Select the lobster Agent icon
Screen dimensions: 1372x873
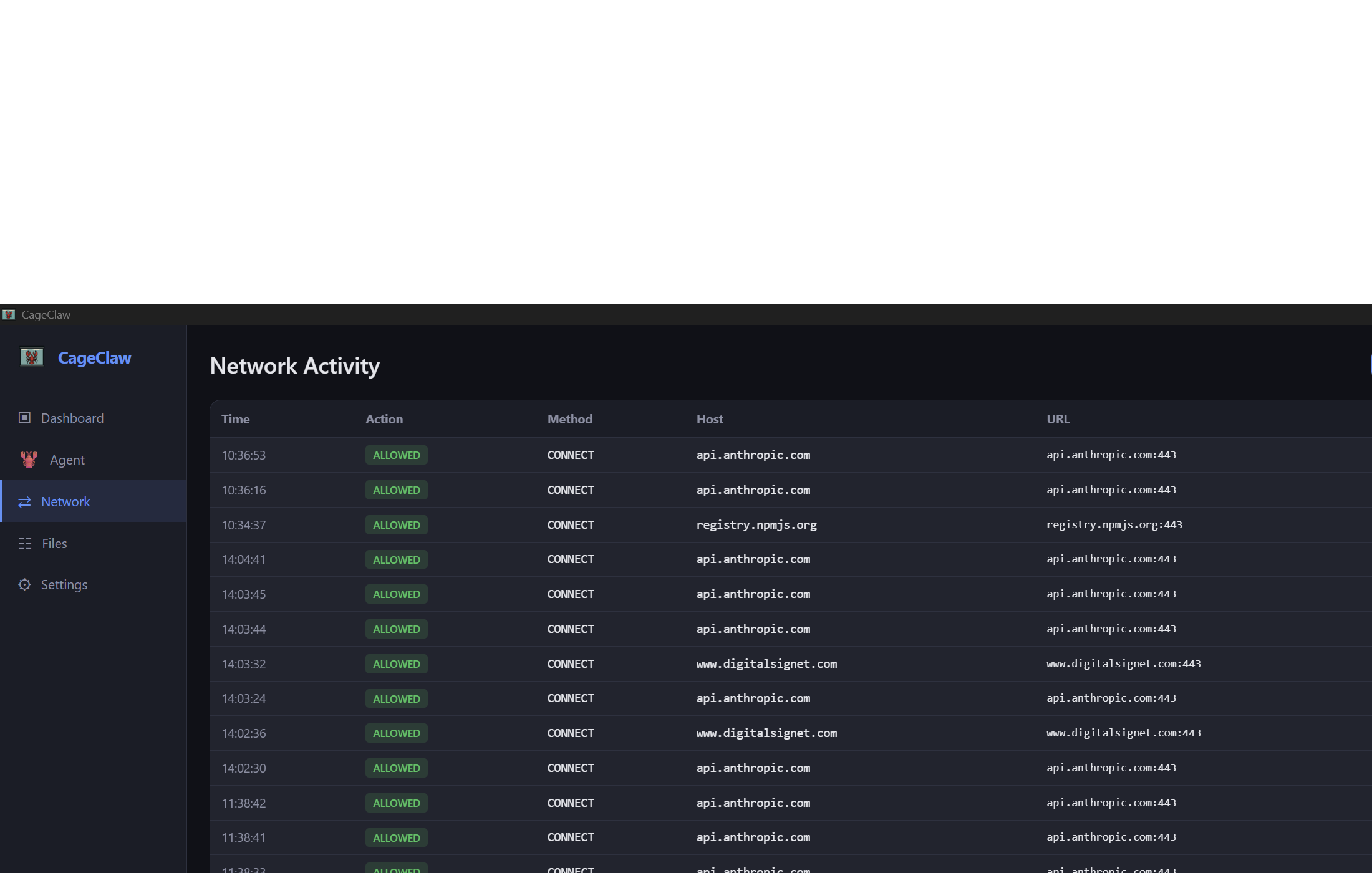coord(27,459)
